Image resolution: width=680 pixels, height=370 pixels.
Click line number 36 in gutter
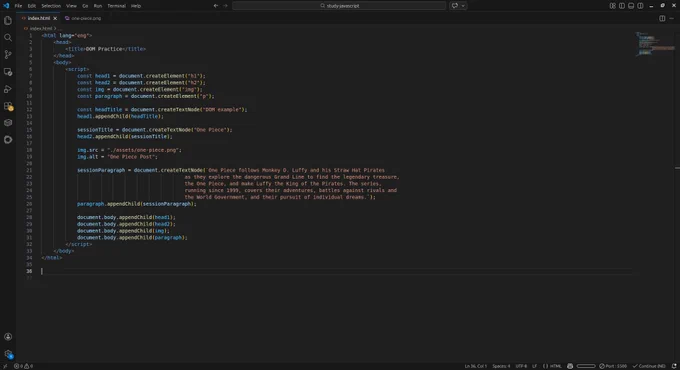[29, 271]
